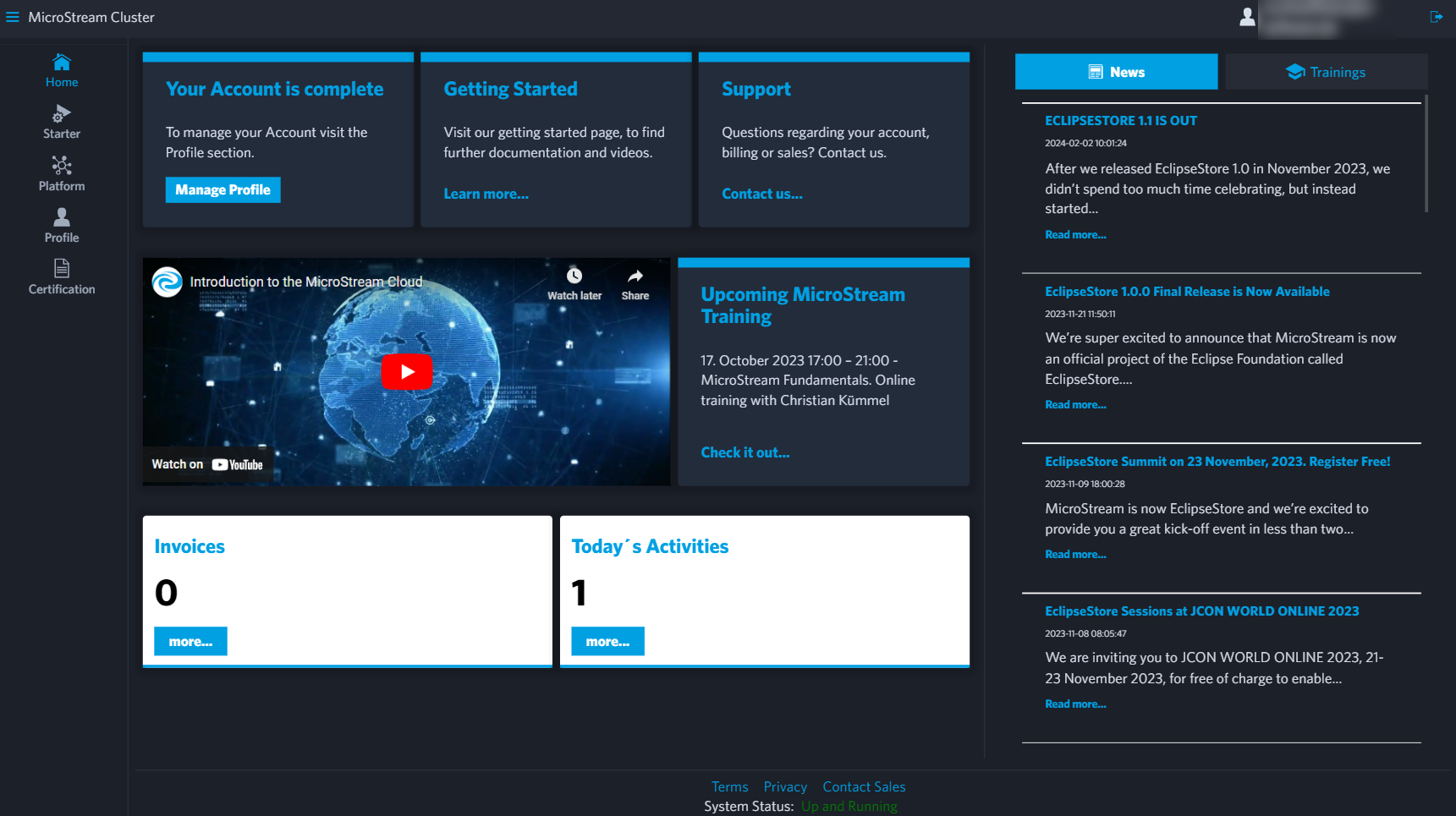This screenshot has height=816, width=1456.
Task: Click the 2024-02-02 10:01:24 news timestamp
Action: pyautogui.click(x=1085, y=143)
